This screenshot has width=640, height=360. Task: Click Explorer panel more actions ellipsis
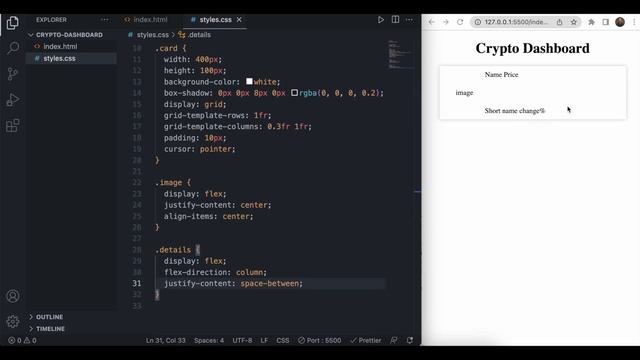point(104,20)
